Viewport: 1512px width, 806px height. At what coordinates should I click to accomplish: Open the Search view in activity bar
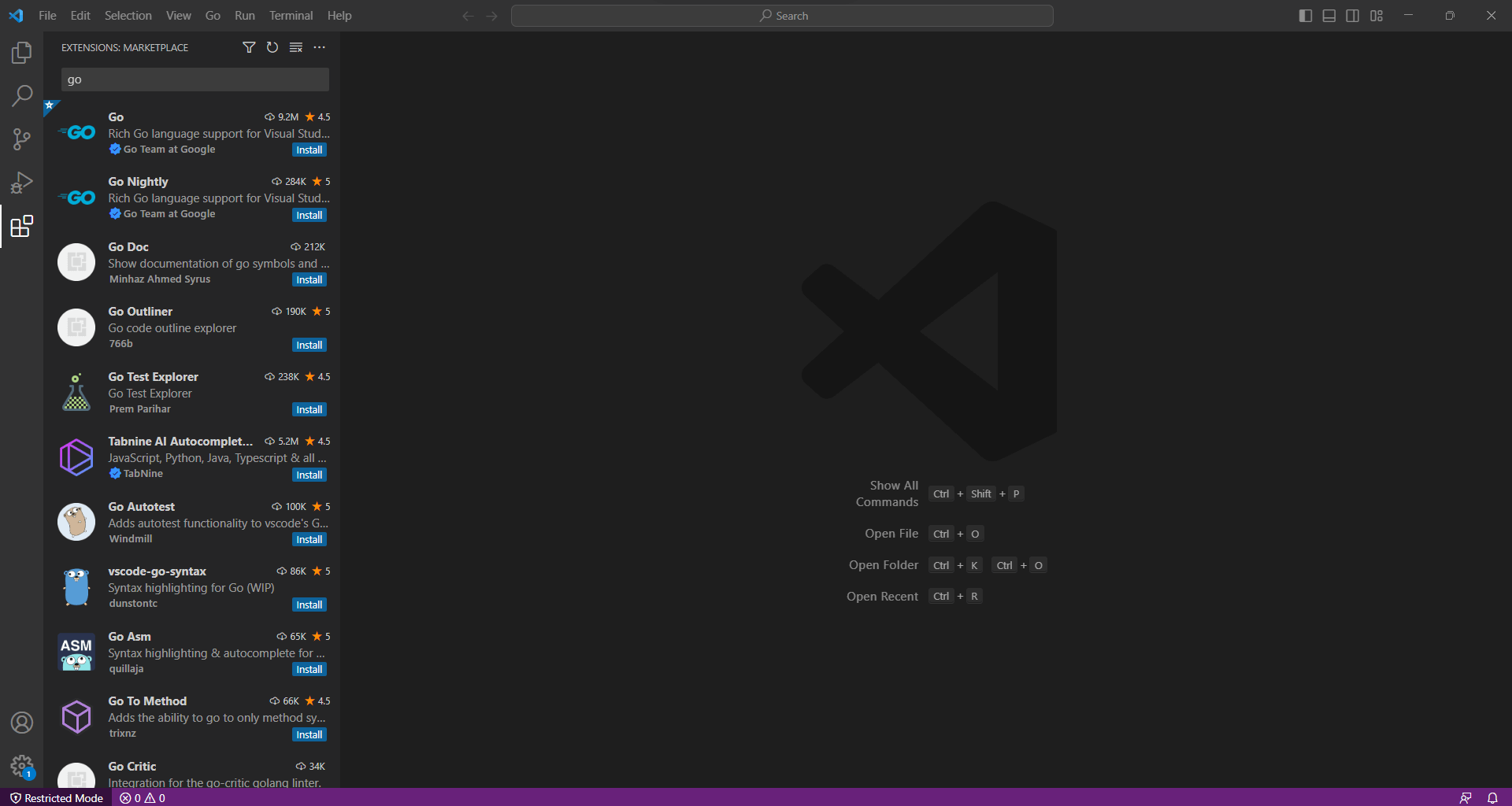[21, 96]
